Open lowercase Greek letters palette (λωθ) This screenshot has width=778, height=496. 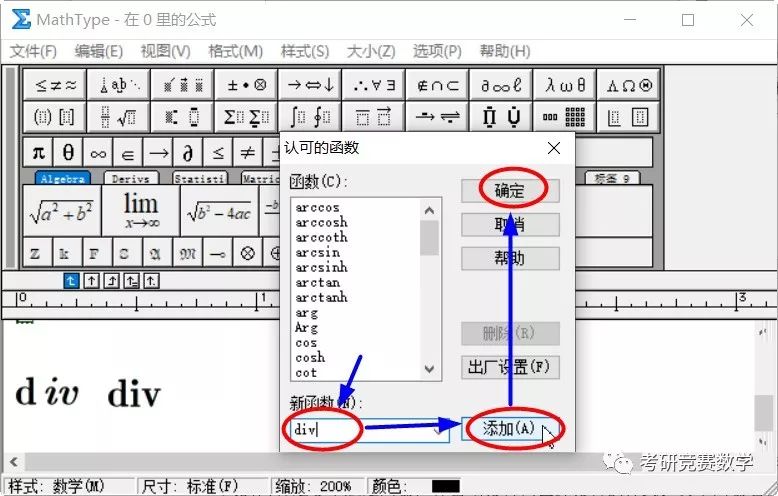565,85
